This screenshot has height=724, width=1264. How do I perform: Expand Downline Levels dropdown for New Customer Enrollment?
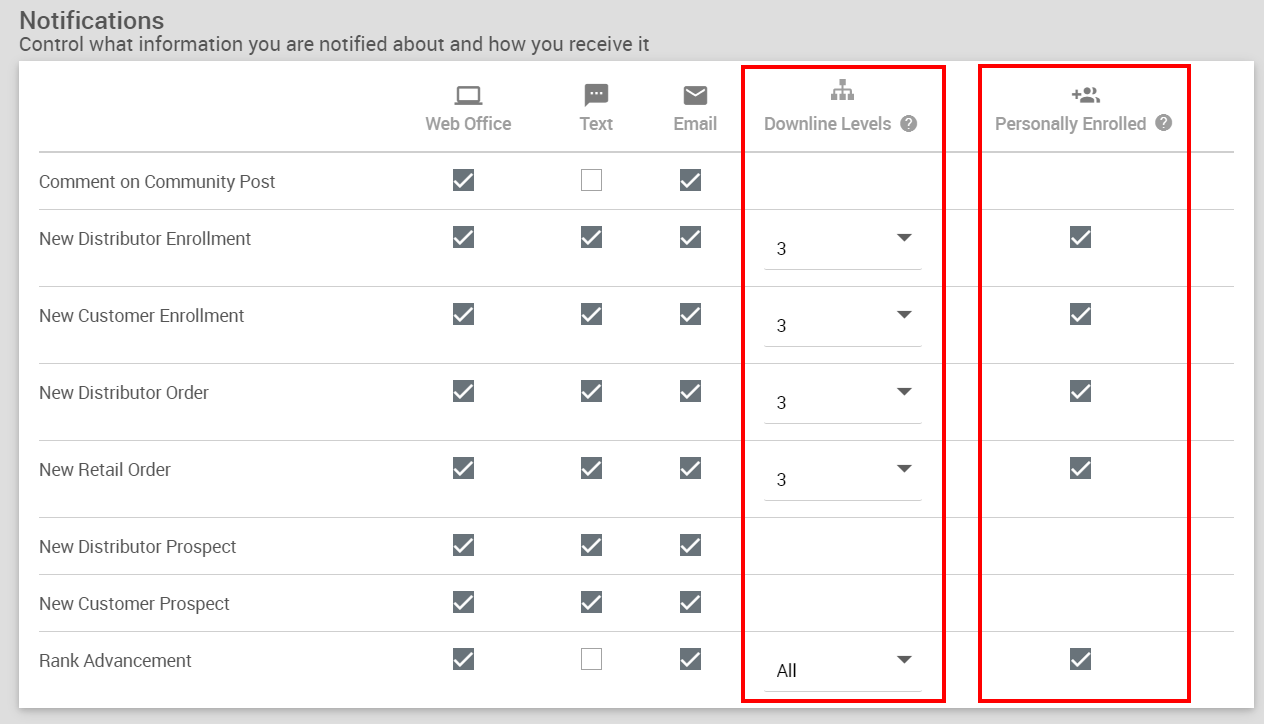click(x=842, y=324)
